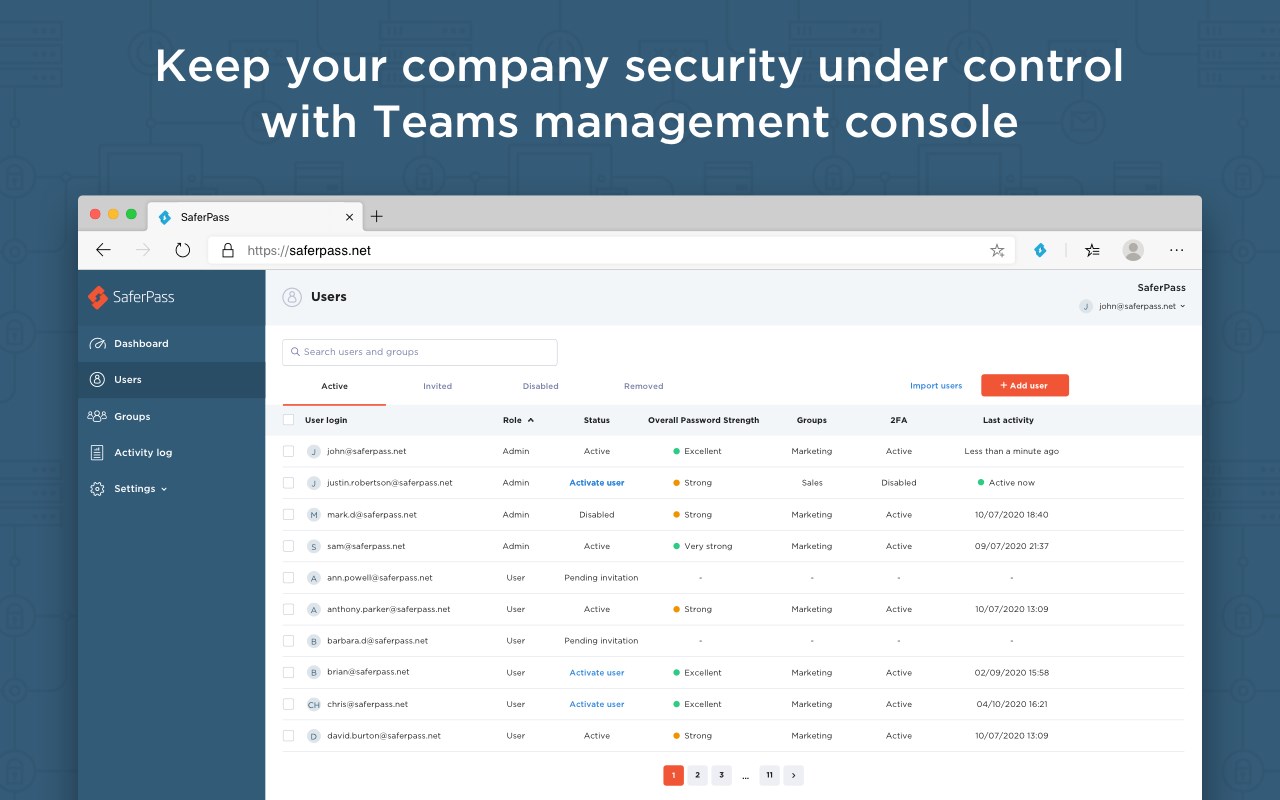Image resolution: width=1280 pixels, height=800 pixels.
Task: Click the Add user button
Action: point(1025,385)
